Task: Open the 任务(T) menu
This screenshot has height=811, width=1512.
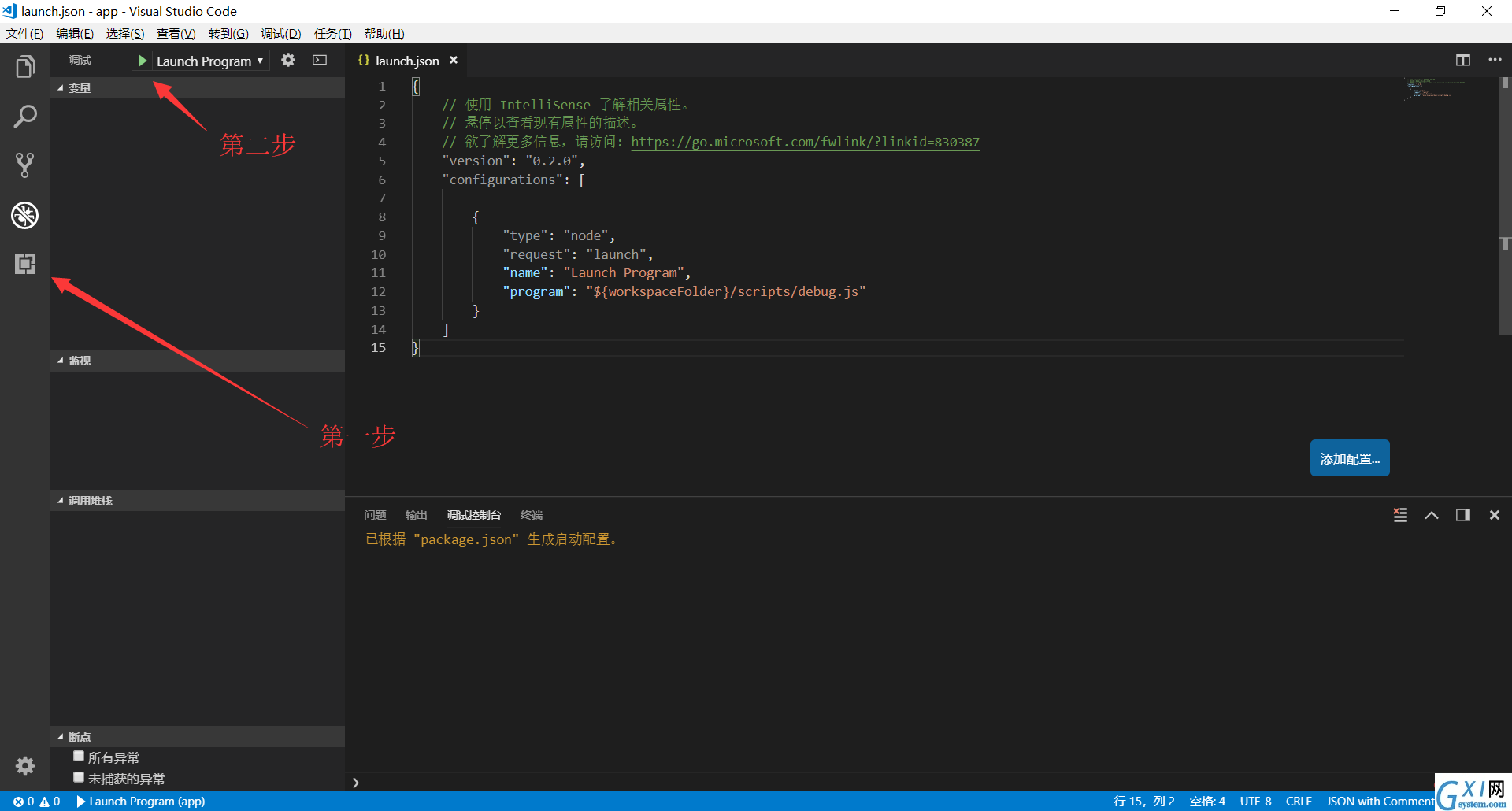Action: click(x=332, y=34)
